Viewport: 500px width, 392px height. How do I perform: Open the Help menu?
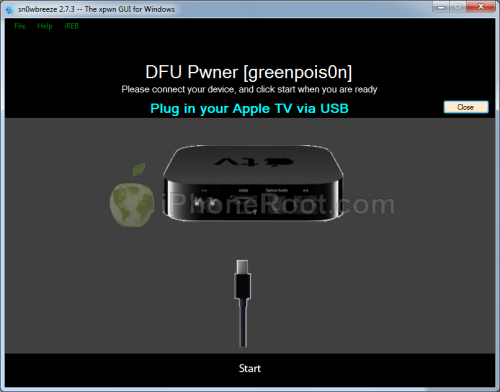click(x=45, y=26)
